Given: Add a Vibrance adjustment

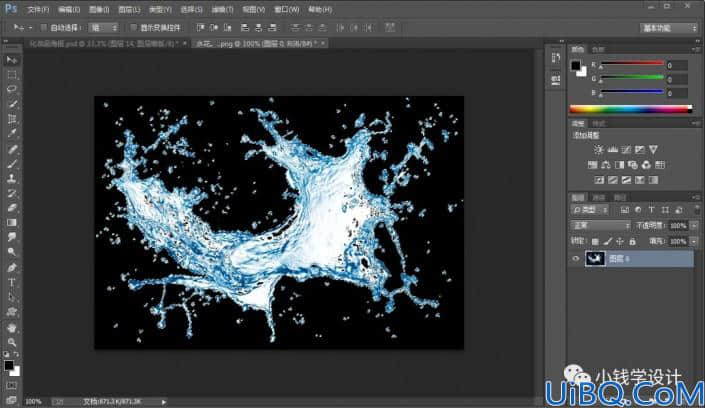Looking at the screenshot, I should pyautogui.click(x=653, y=150).
